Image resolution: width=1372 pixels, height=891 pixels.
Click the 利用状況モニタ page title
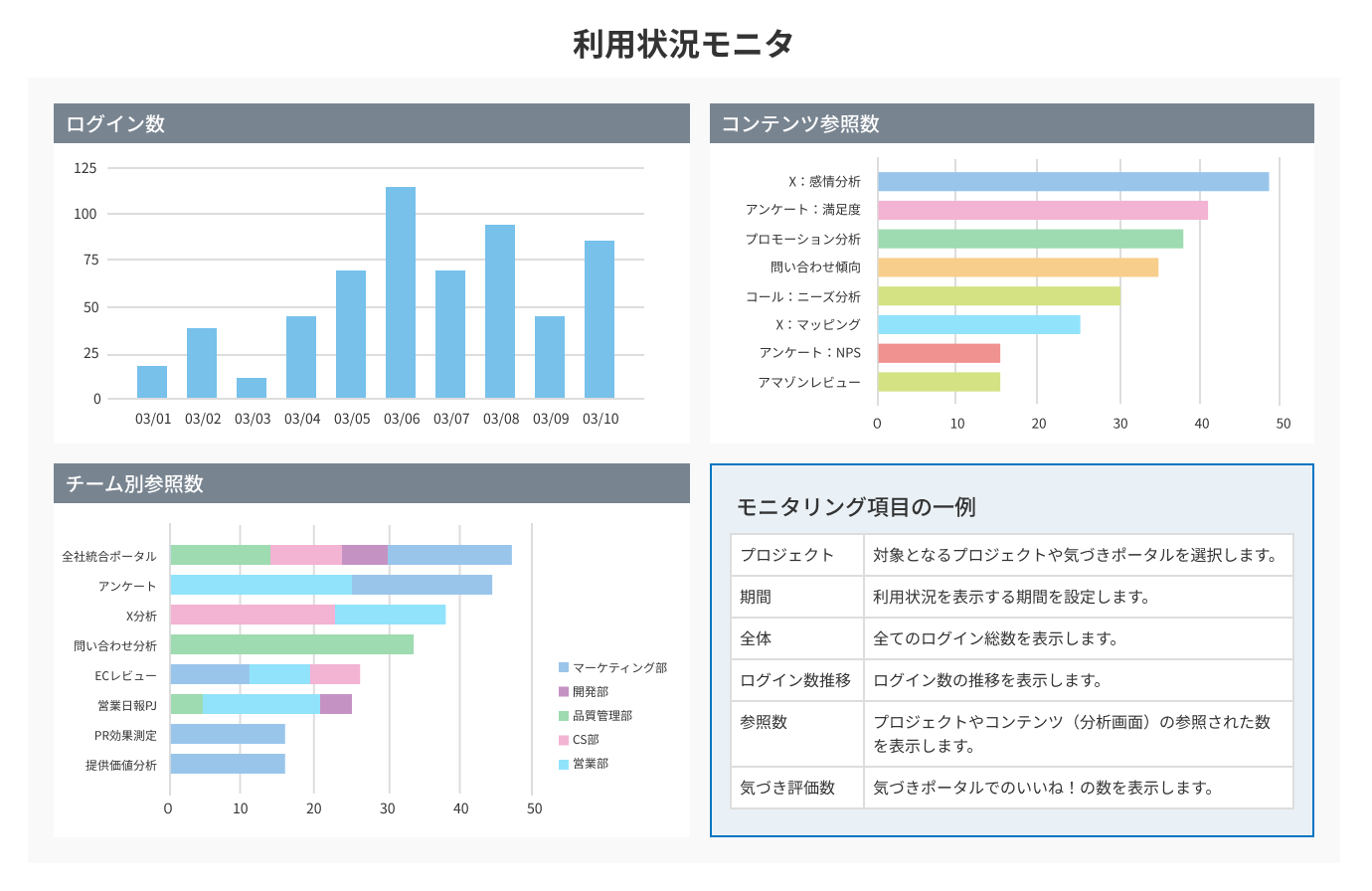pos(684,44)
